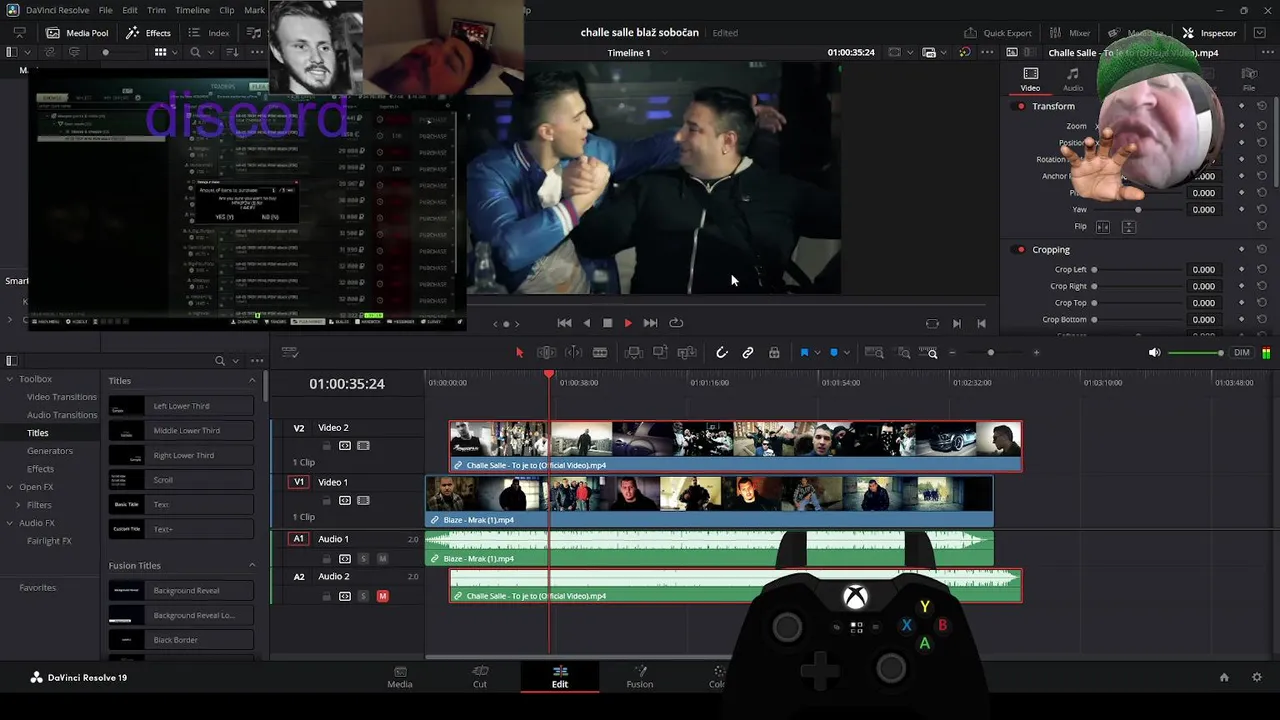Click the Overwrite Clip toolbar icon
Image resolution: width=1280 pixels, height=720 pixels.
[660, 353]
